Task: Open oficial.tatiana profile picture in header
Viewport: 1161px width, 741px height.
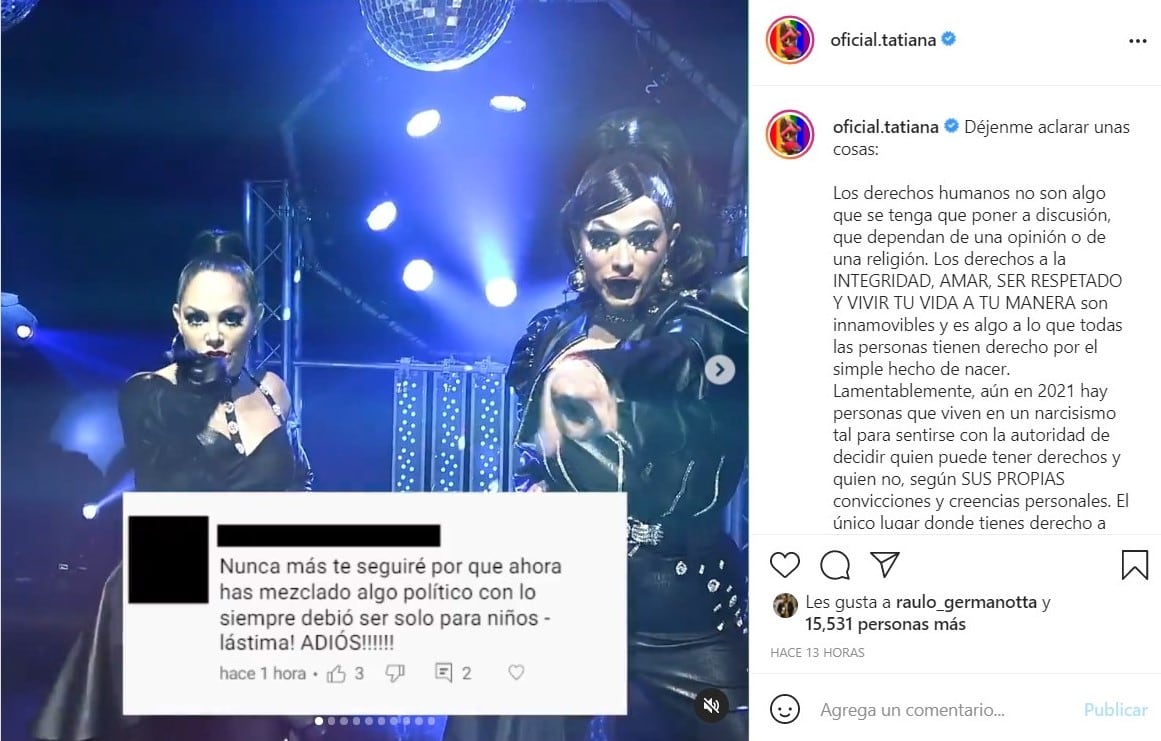Action: pyautogui.click(x=790, y=39)
